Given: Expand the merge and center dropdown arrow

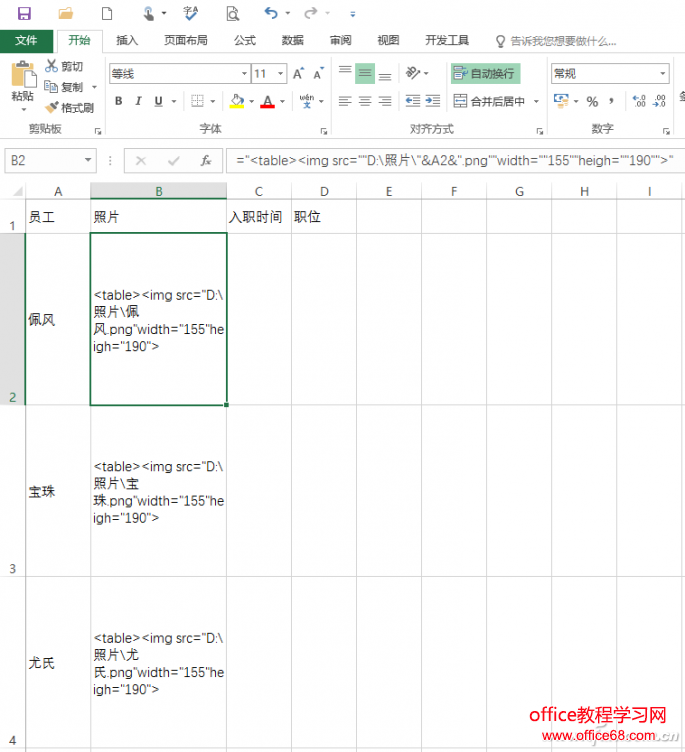Looking at the screenshot, I should tap(536, 101).
